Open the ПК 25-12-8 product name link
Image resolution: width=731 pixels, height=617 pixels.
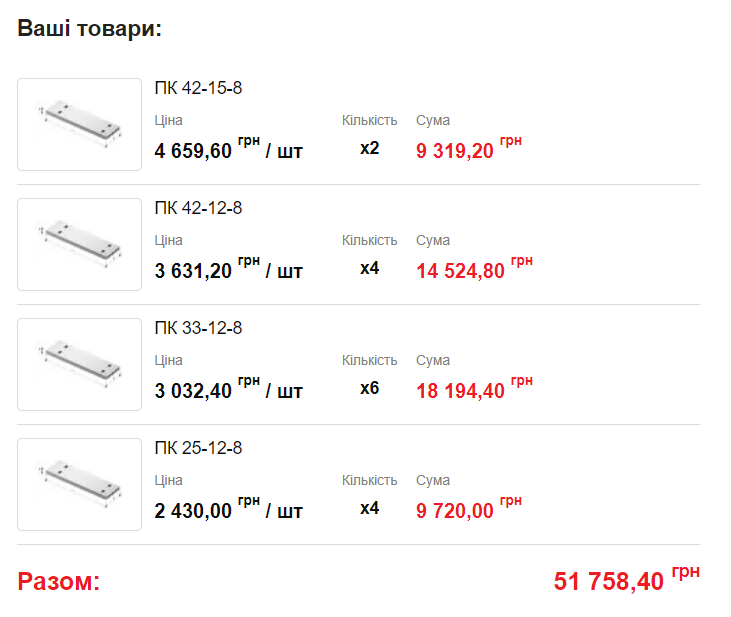click(x=198, y=448)
